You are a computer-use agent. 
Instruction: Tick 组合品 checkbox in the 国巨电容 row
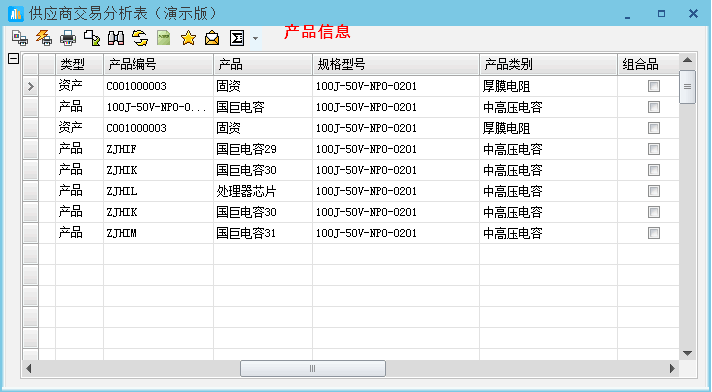[654, 107]
